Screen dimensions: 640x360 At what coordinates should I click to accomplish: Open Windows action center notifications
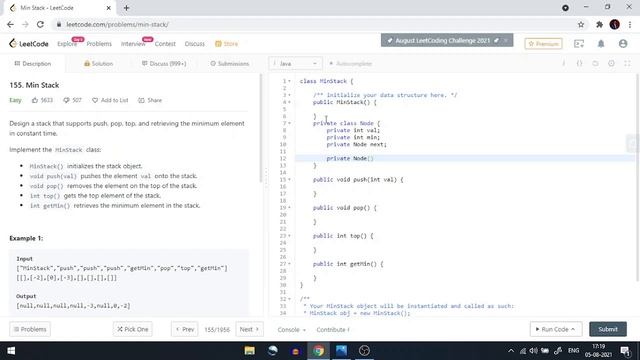pyautogui.click(x=625, y=351)
